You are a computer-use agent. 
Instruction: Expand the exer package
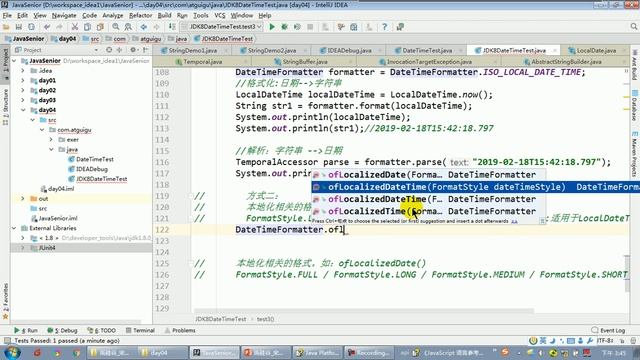(51, 140)
